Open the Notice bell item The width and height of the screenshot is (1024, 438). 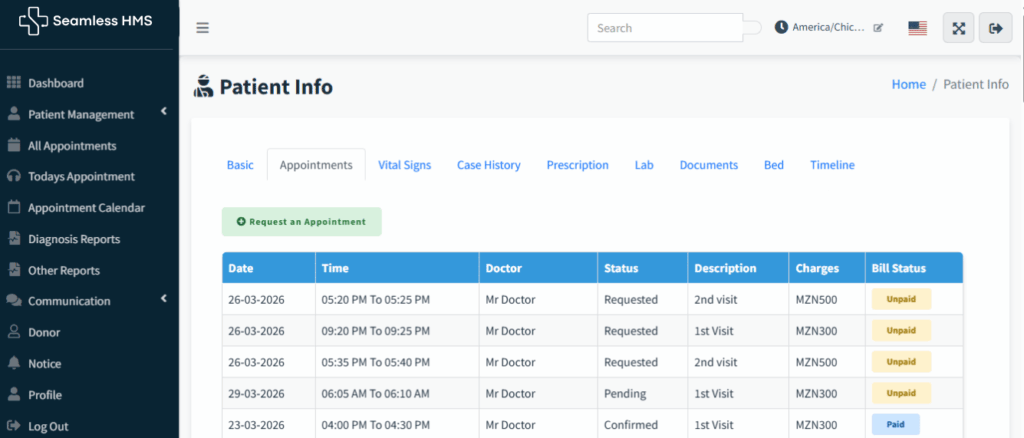(44, 364)
